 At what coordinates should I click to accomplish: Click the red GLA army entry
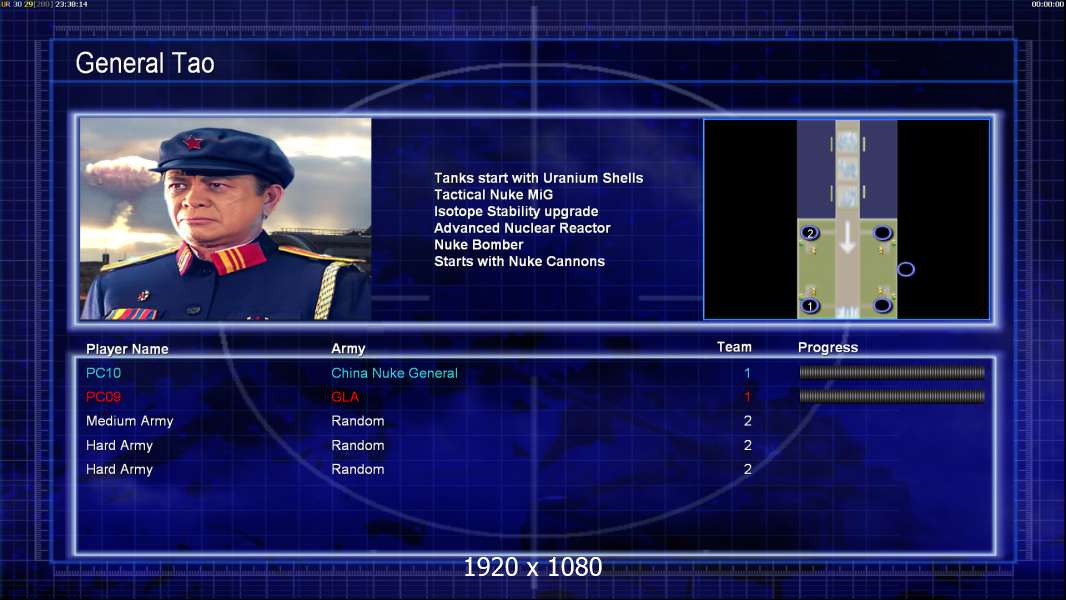(345, 397)
